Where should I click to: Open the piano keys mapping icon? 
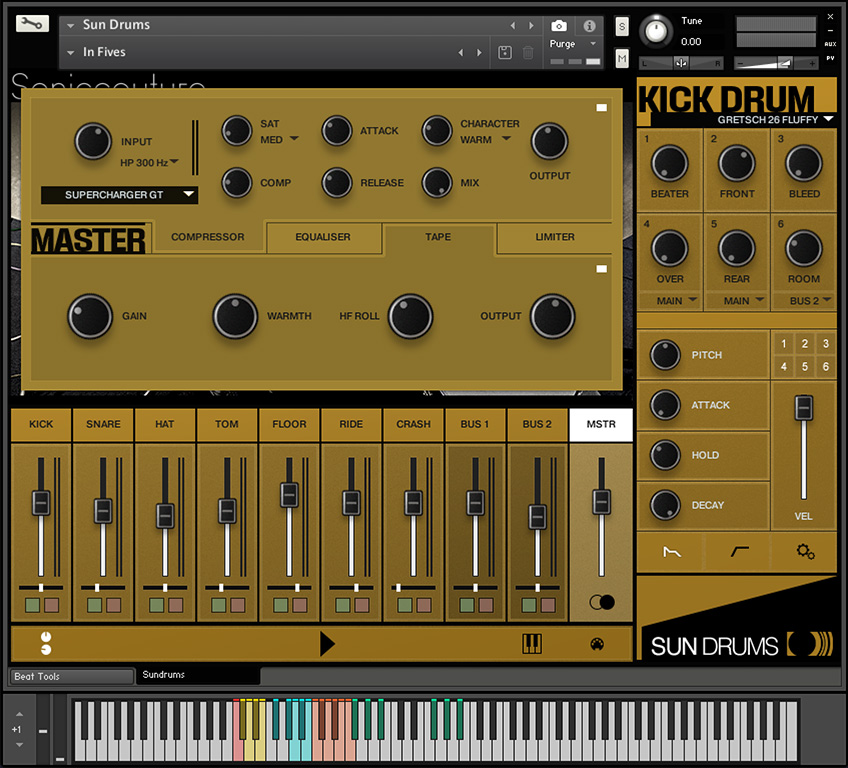[532, 644]
